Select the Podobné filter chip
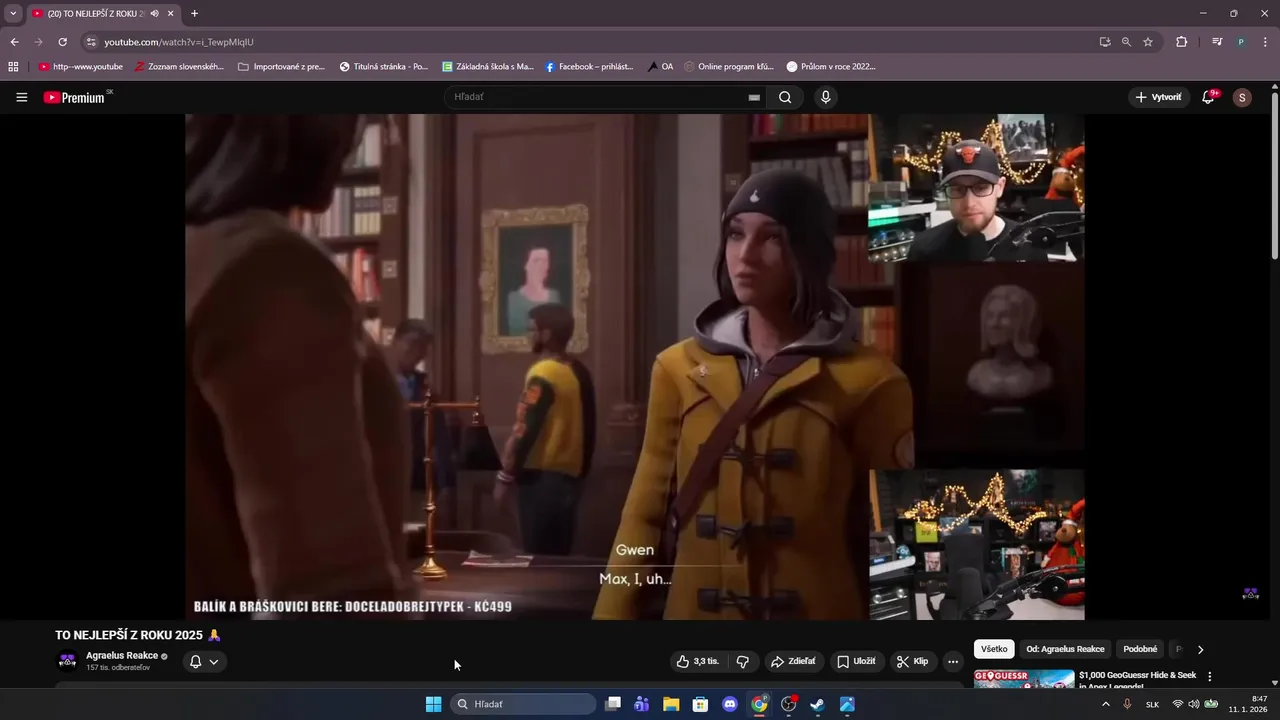 1140,649
